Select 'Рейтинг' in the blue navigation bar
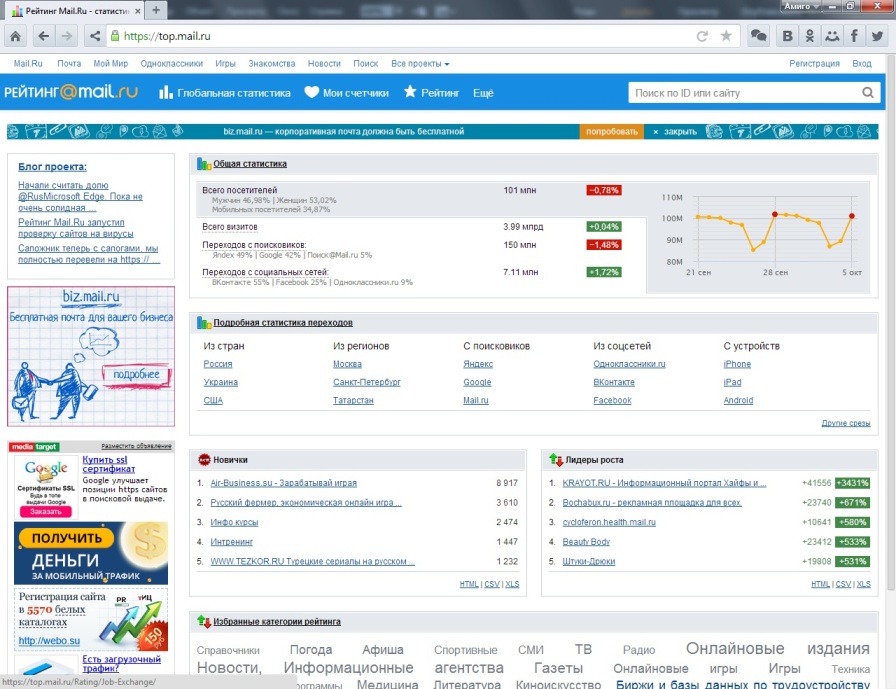896x689 pixels. tap(432, 93)
